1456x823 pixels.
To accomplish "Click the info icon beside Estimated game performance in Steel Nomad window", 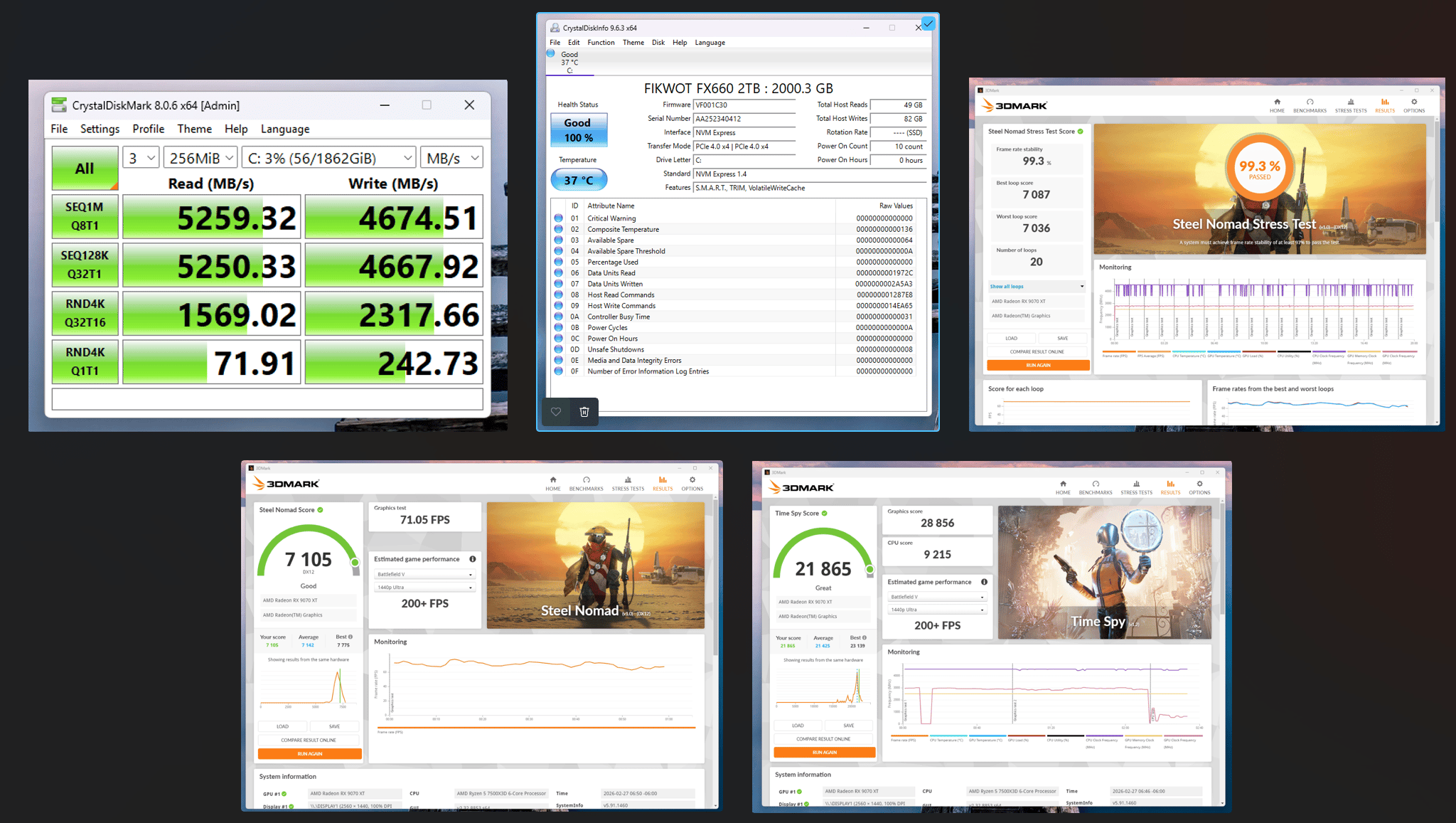I will 472,559.
